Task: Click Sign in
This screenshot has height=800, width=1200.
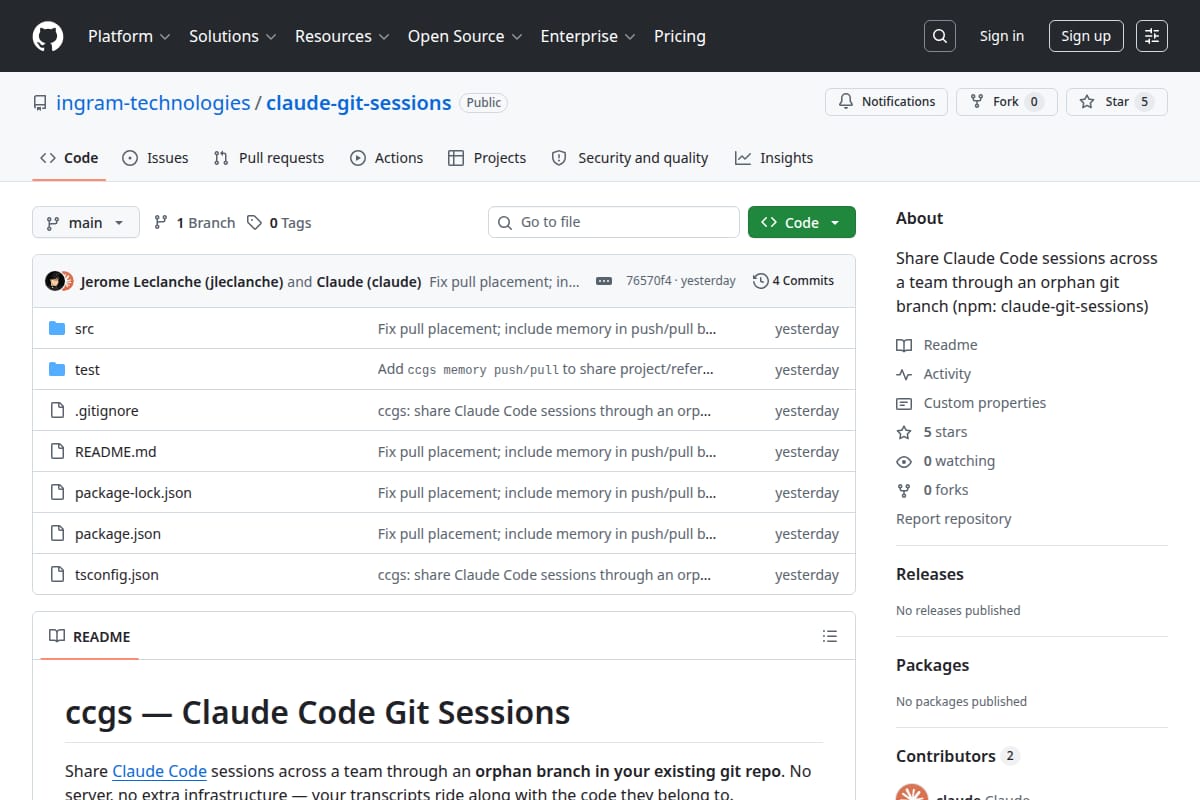Action: point(1002,36)
